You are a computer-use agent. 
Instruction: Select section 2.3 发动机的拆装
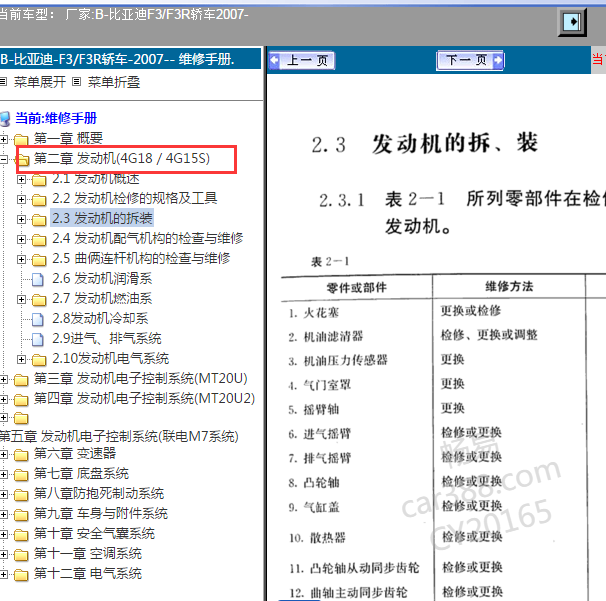[x=102, y=218]
